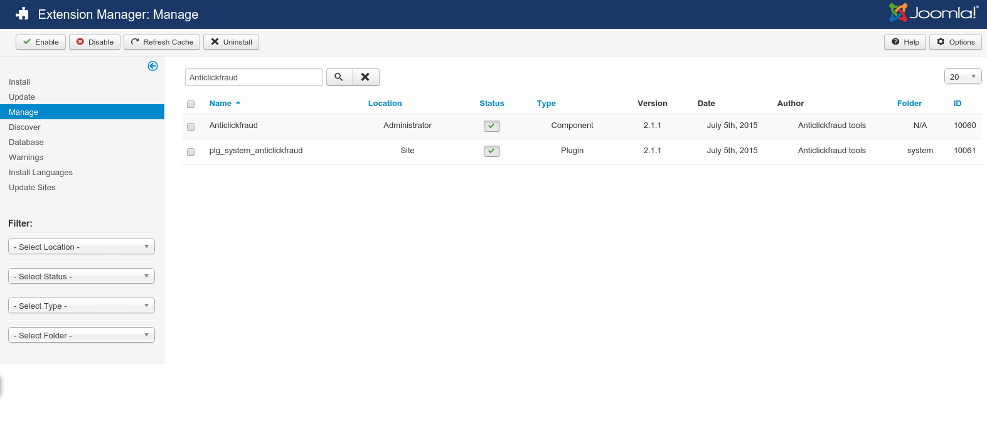
Task: Open the Select Type filter dropdown
Action: 81,306
